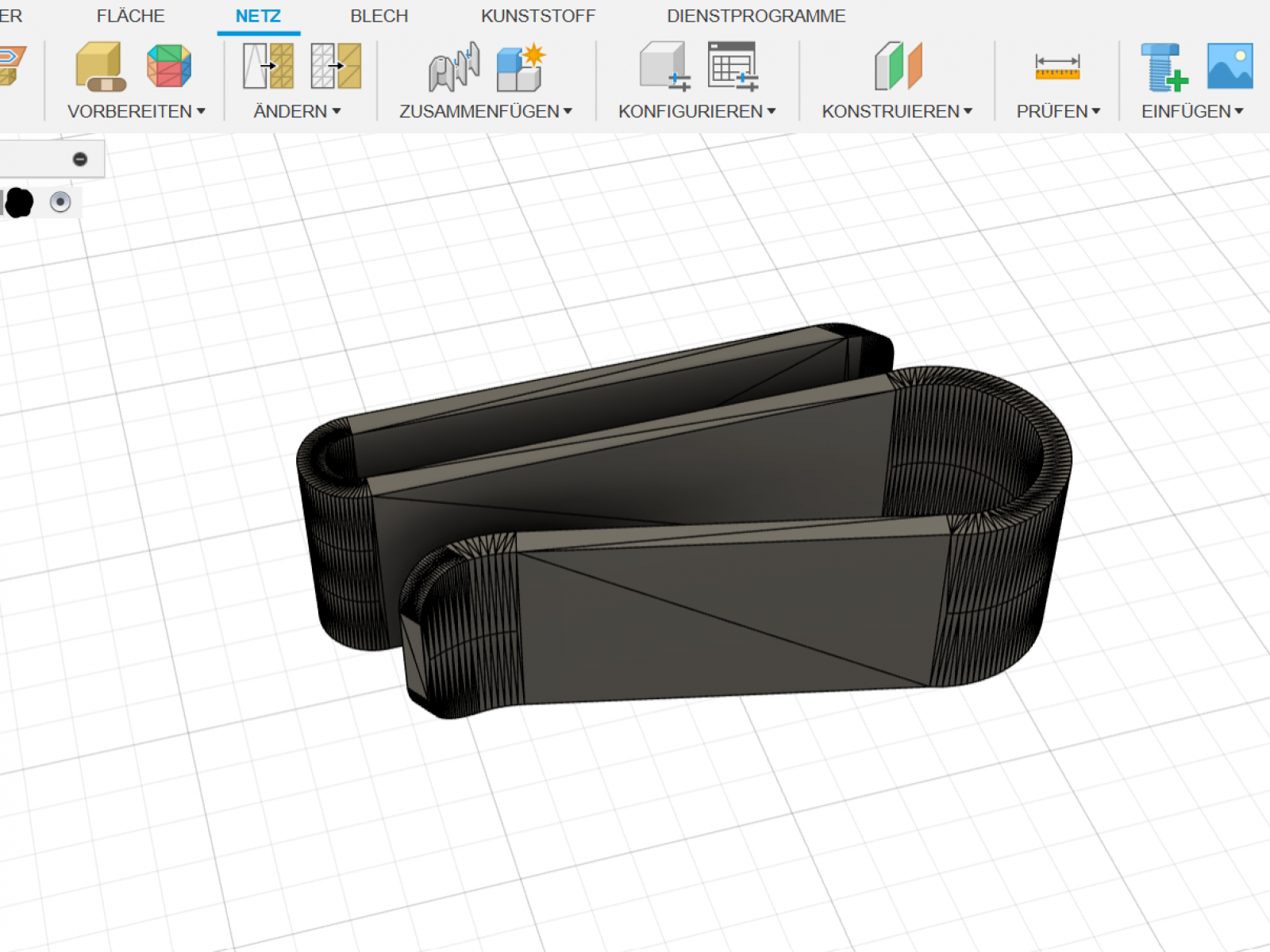The width and height of the screenshot is (1270, 952).
Task: Expand the VORBEREITEN dropdown menu
Action: pyautogui.click(x=137, y=111)
